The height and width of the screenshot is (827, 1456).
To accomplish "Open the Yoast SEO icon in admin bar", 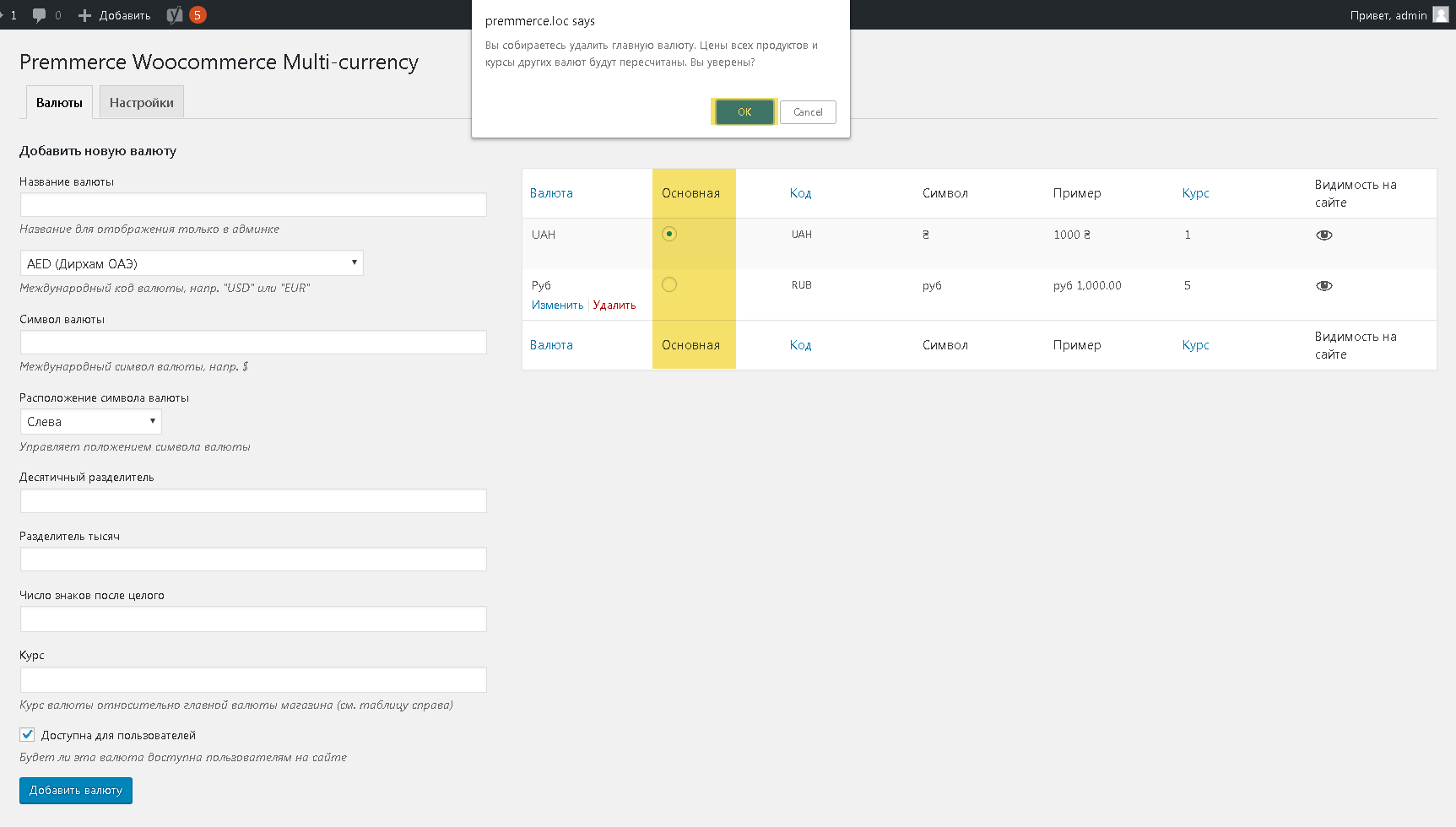I will pyautogui.click(x=175, y=15).
